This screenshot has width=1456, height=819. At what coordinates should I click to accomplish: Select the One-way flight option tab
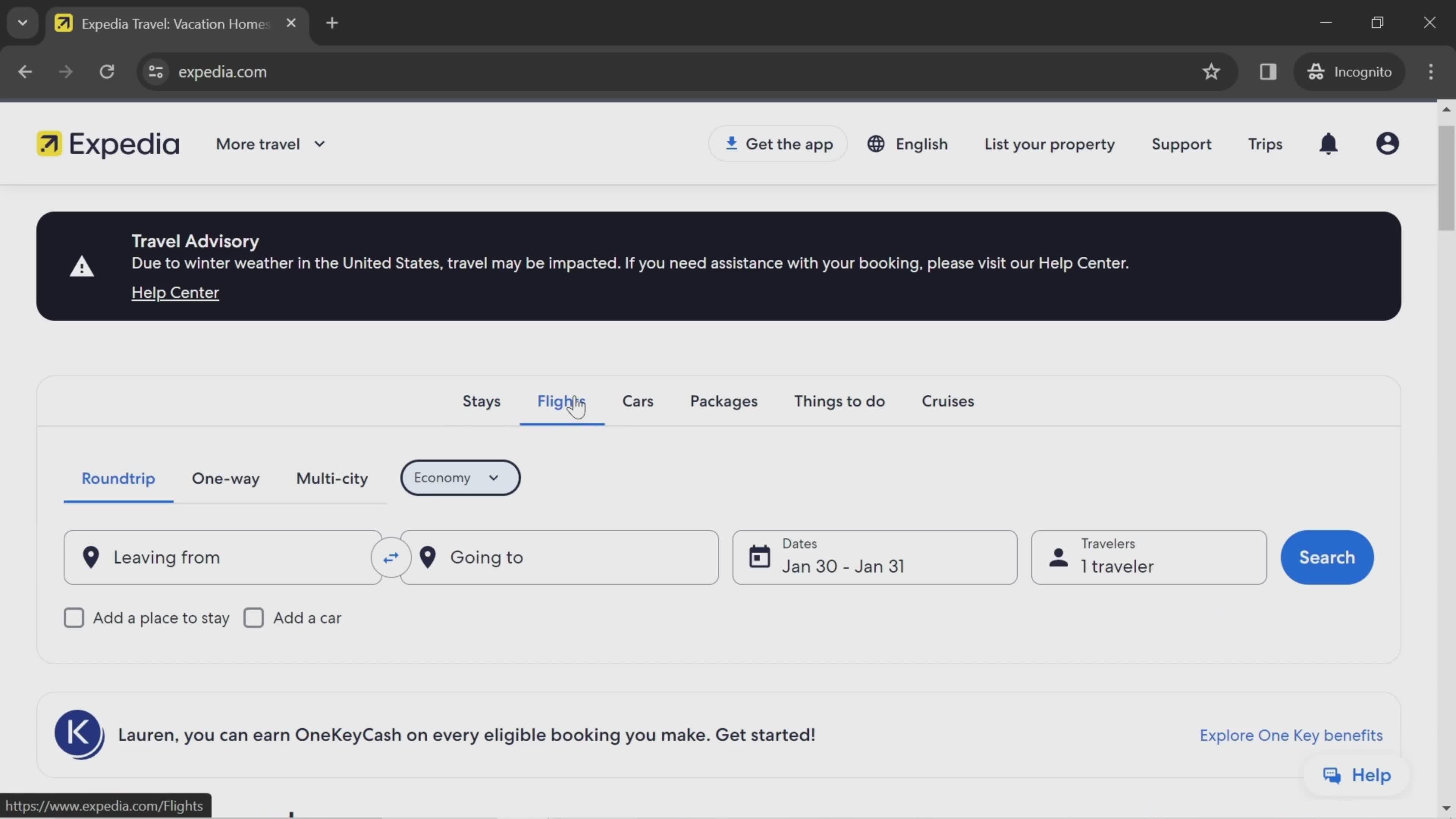[x=225, y=478]
